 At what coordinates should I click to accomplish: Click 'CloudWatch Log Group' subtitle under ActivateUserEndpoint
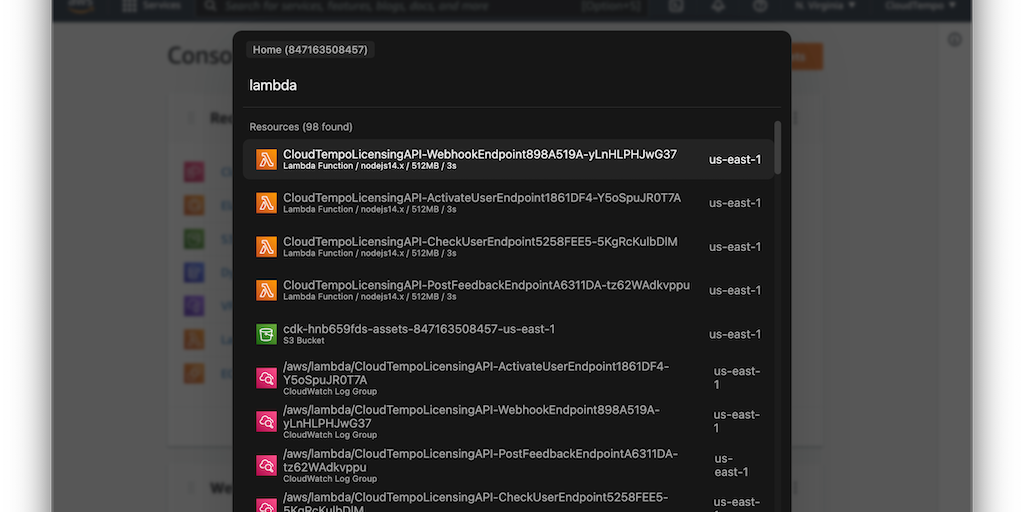pyautogui.click(x=330, y=392)
